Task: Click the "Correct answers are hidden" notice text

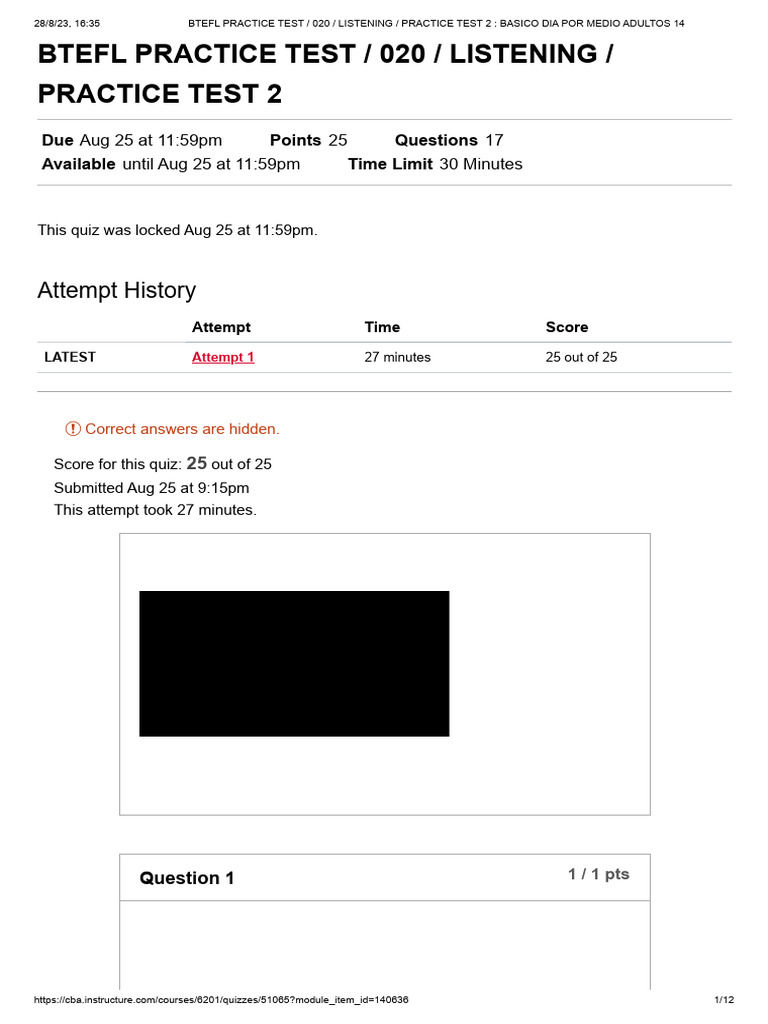Action: [x=182, y=429]
